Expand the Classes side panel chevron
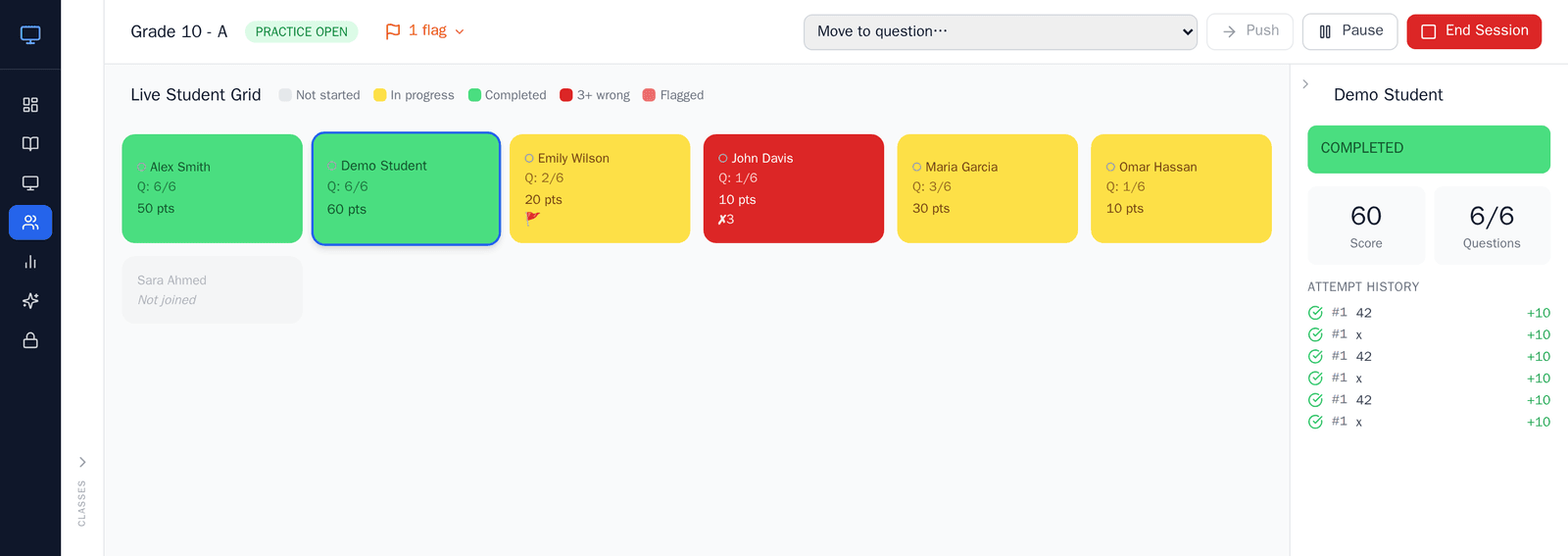Image resolution: width=1568 pixels, height=556 pixels. point(82,462)
